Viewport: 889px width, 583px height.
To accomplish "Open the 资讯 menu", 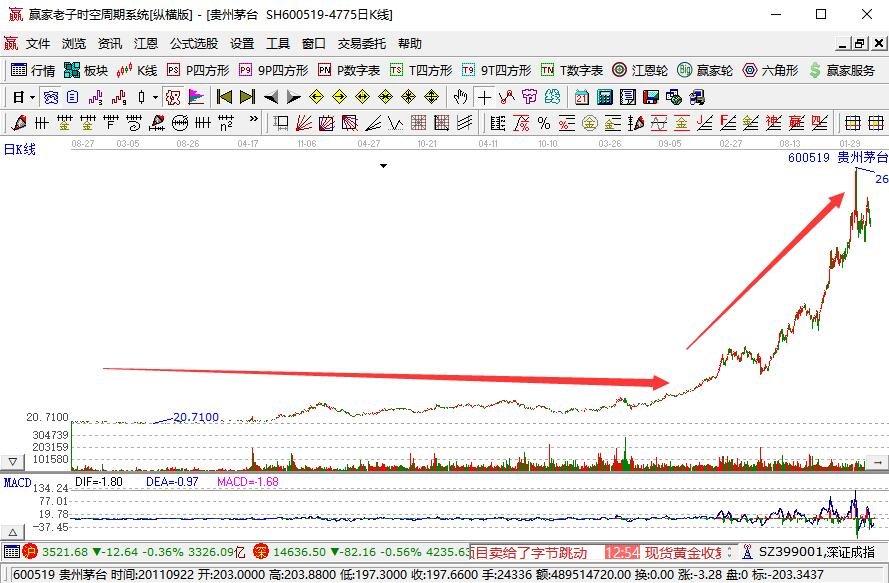I will (x=109, y=44).
